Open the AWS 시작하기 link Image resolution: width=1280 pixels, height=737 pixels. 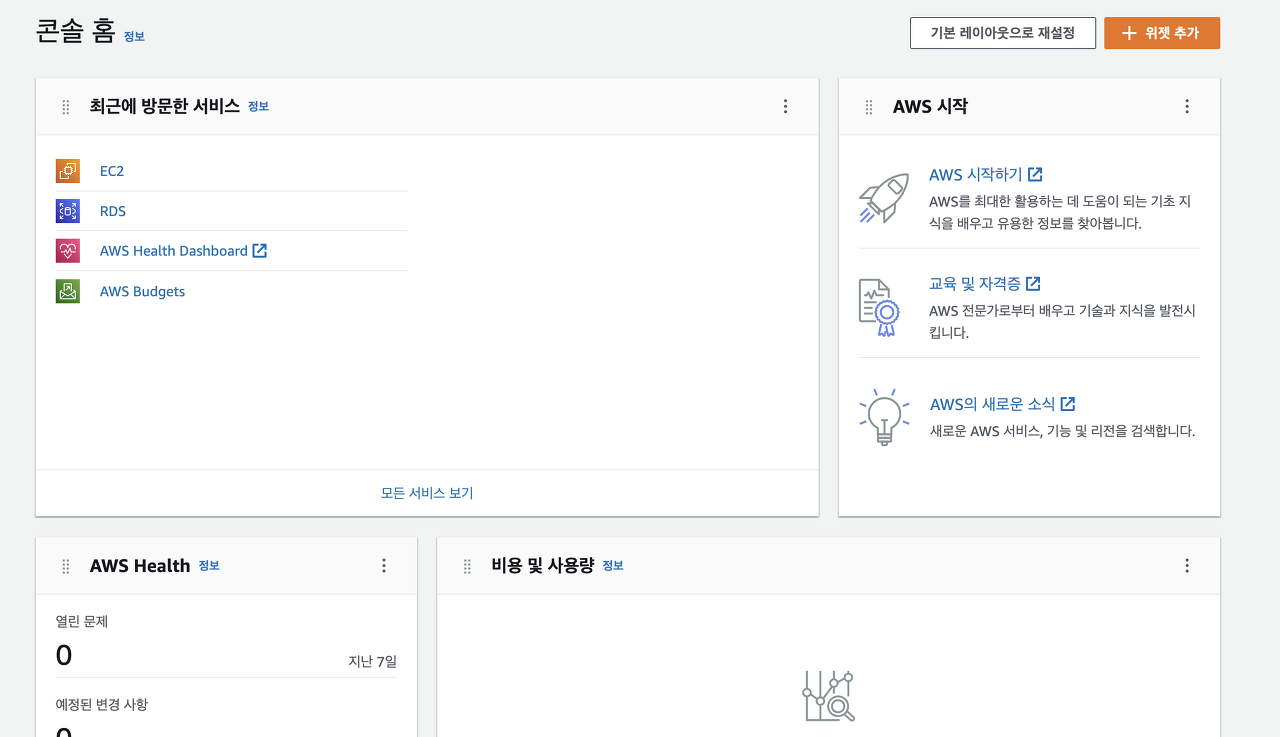[x=976, y=174]
